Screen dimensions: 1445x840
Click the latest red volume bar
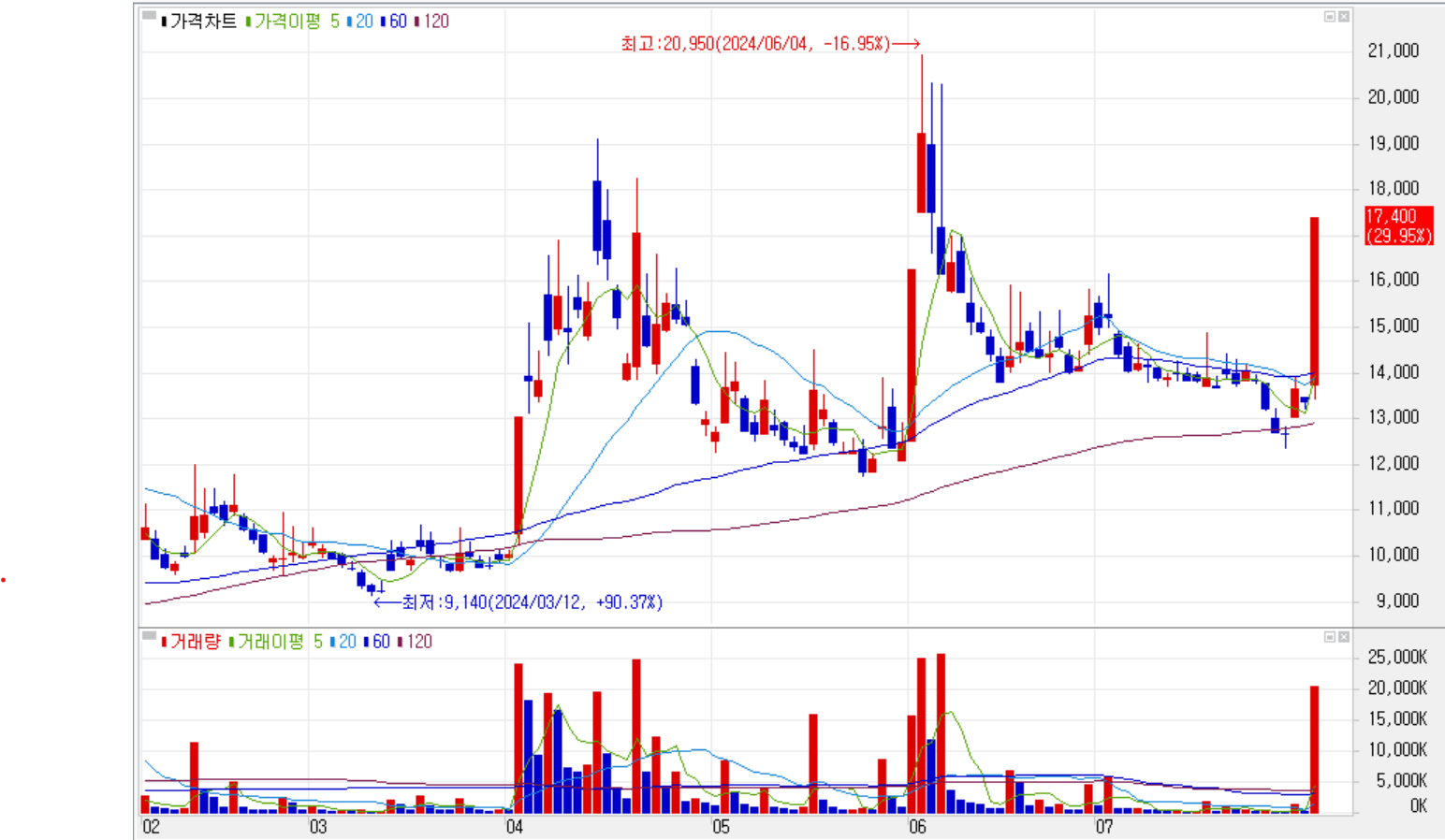[1314, 750]
